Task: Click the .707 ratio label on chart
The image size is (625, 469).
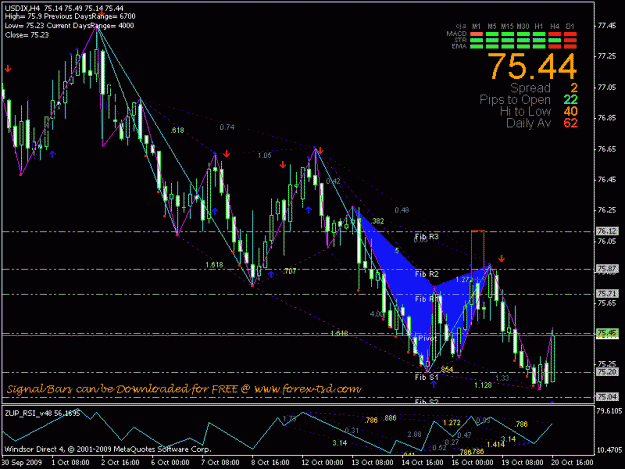Action: pos(290,271)
